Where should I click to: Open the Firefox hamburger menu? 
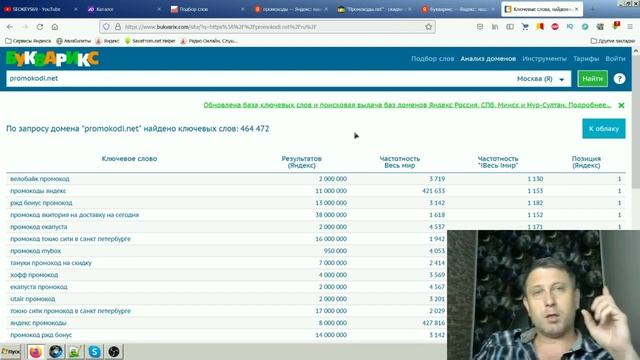click(x=630, y=27)
